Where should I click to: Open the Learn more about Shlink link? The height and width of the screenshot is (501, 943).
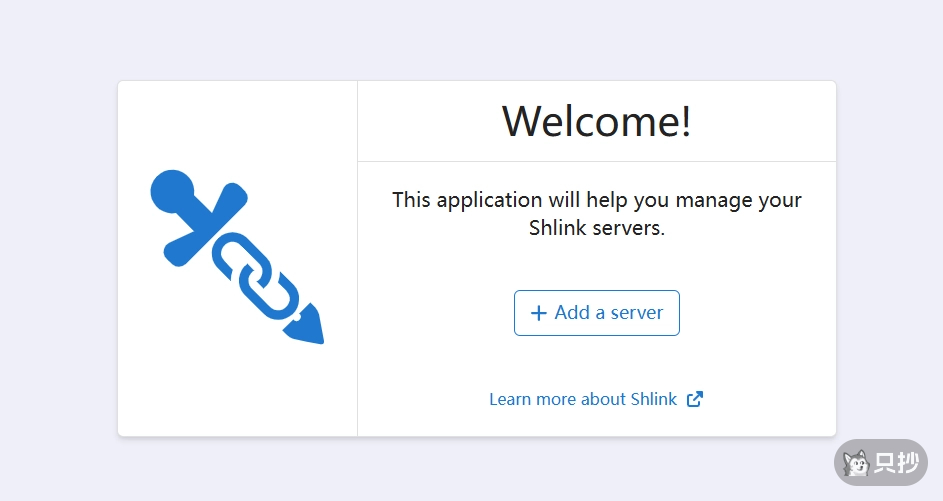click(x=583, y=399)
